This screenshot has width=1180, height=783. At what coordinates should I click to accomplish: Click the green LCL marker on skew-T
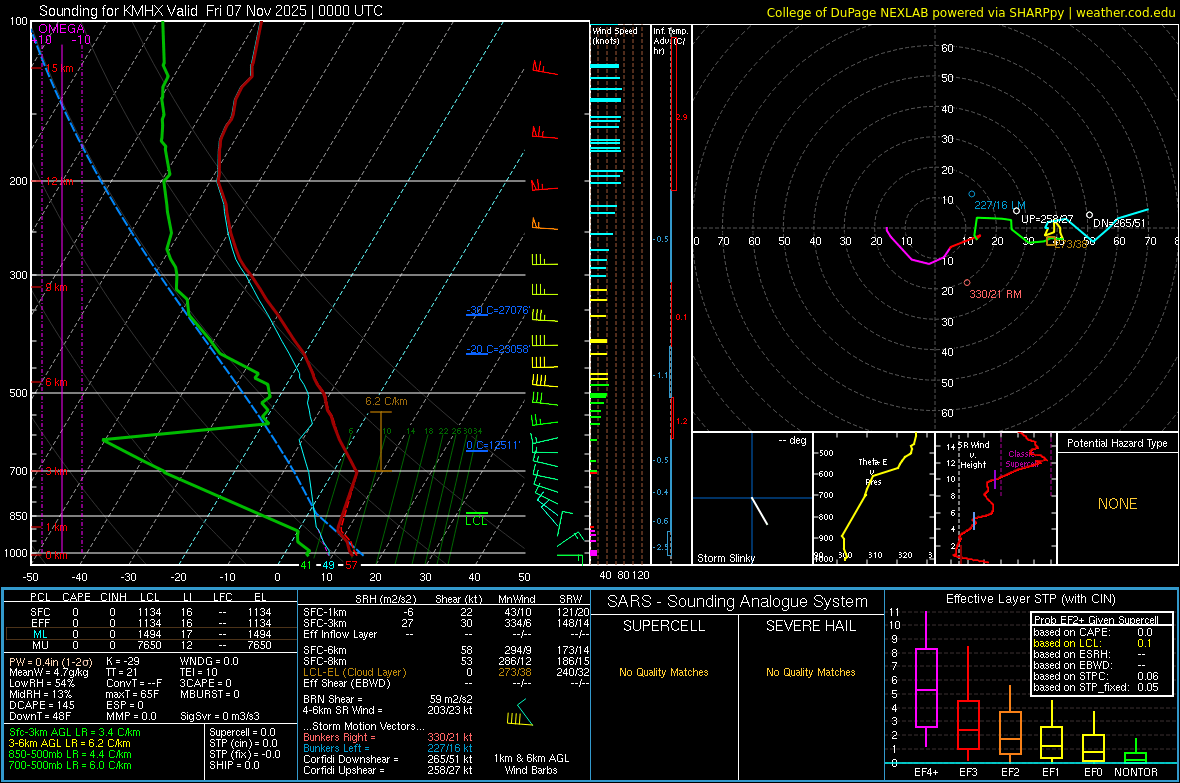pos(476,518)
